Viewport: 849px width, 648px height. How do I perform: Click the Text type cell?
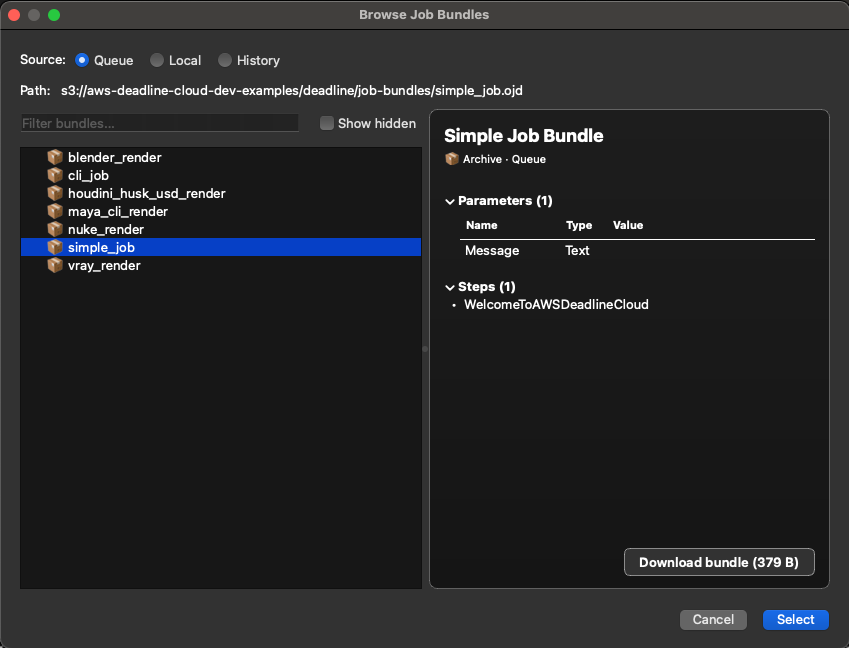click(x=577, y=251)
